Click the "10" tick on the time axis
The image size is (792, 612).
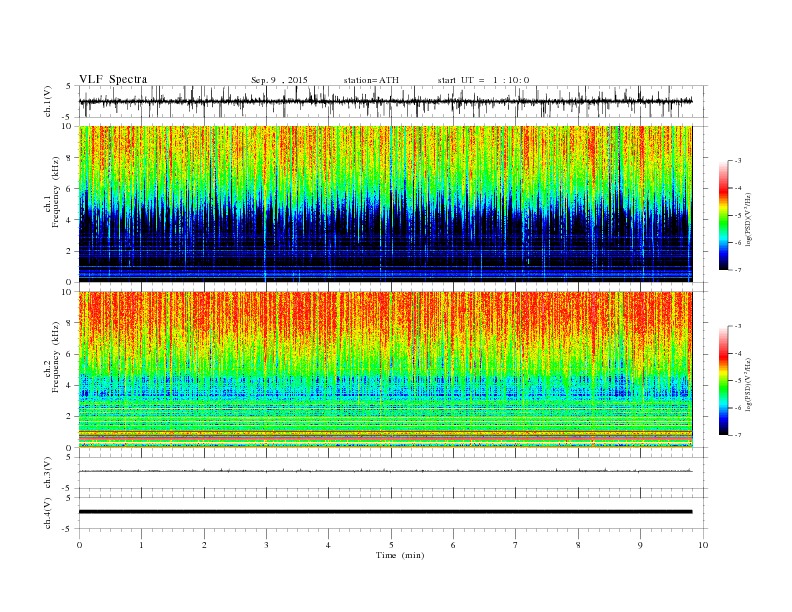point(703,545)
